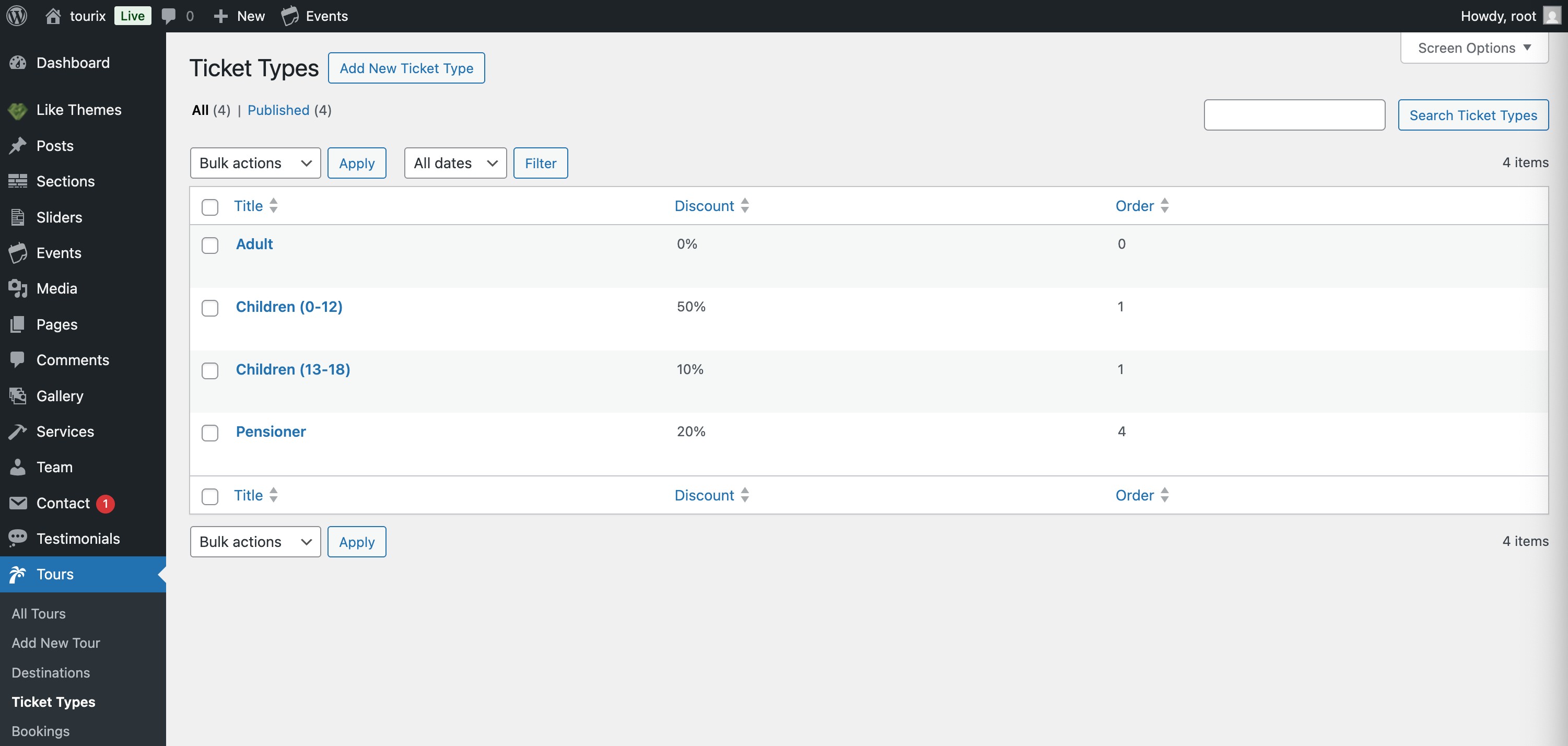Click the Contact notification badge 1

pos(106,504)
